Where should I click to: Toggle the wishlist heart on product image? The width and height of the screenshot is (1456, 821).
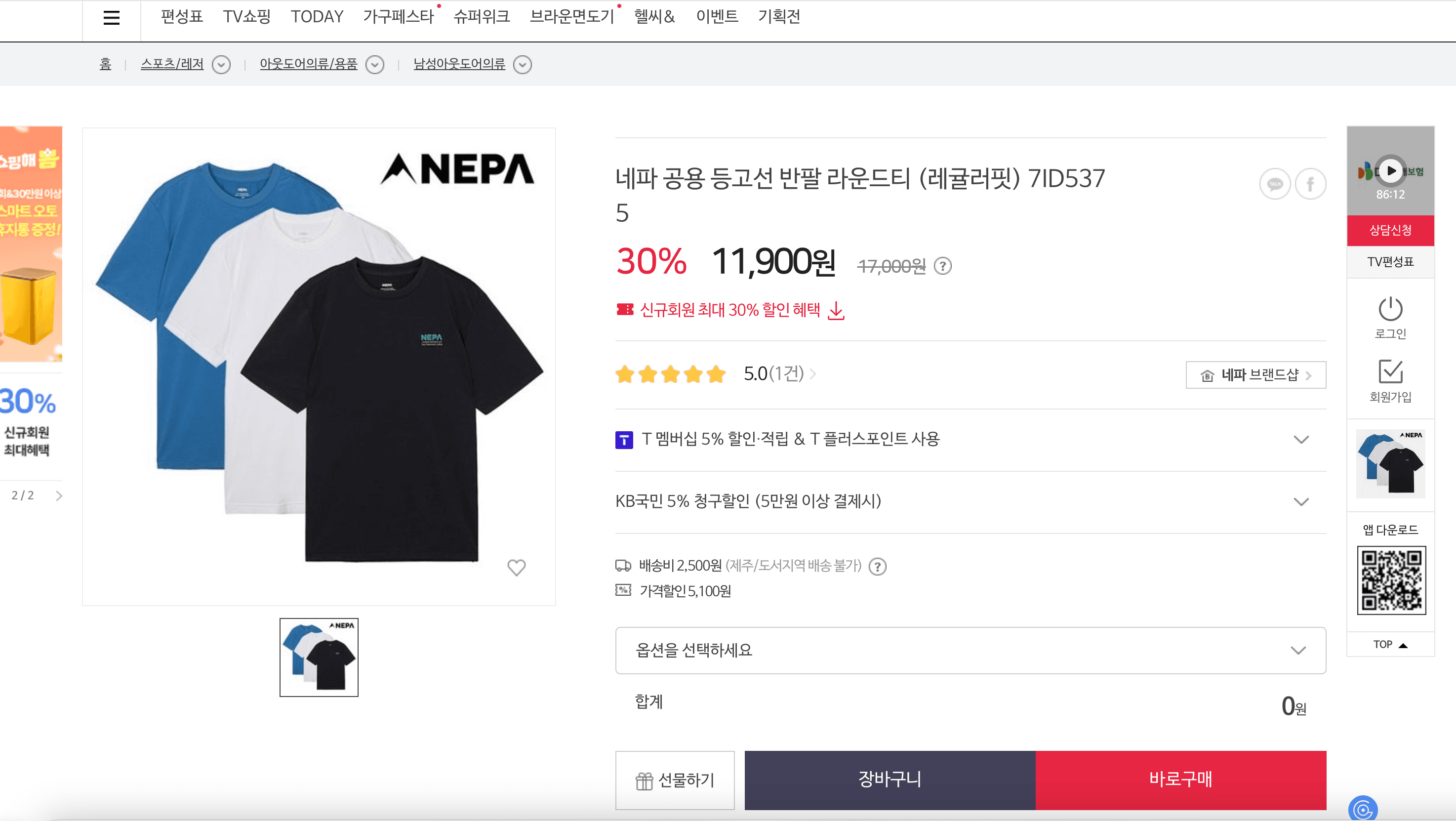pos(516,567)
